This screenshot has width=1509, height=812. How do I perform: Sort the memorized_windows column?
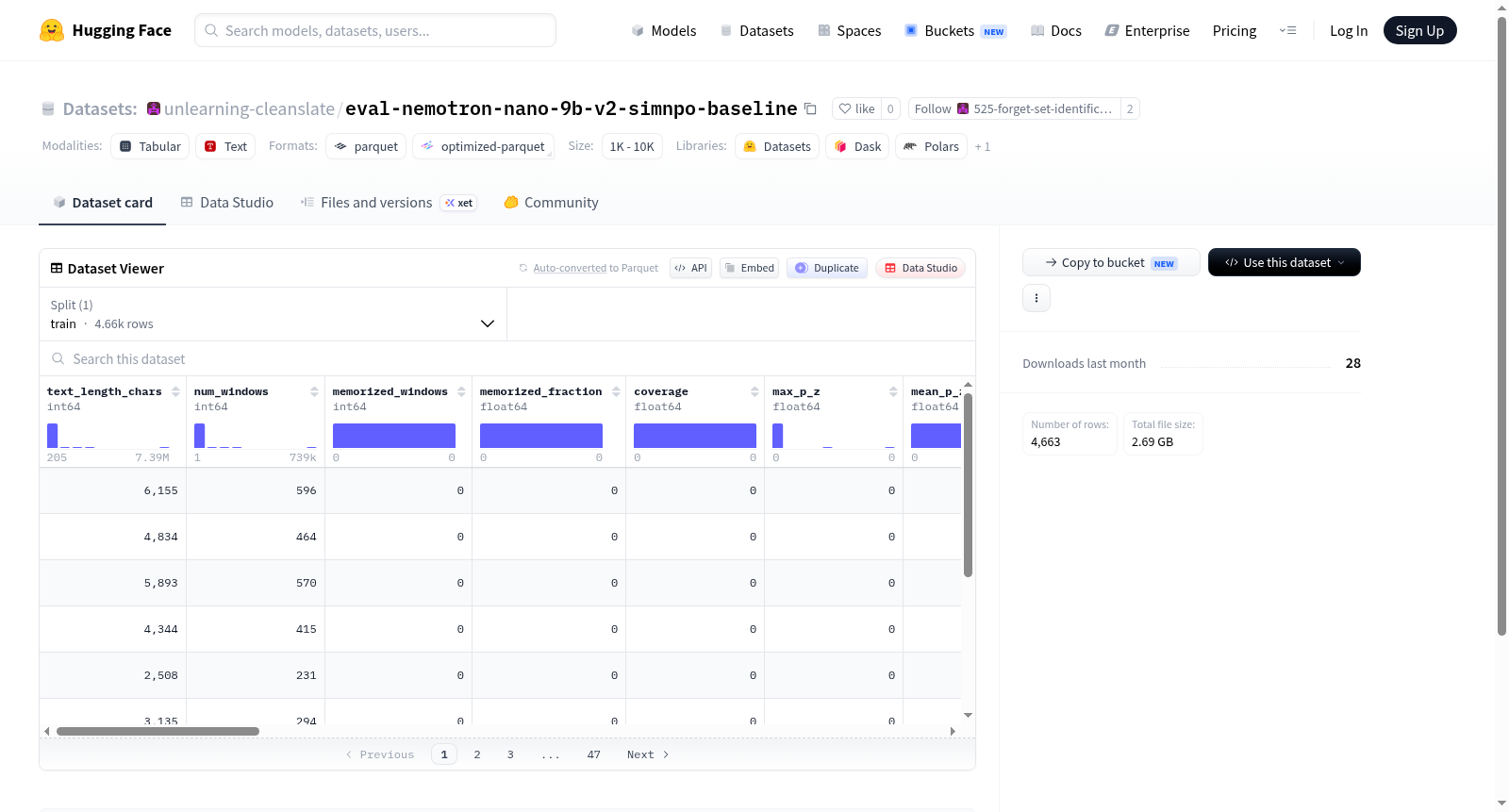pyautogui.click(x=461, y=391)
